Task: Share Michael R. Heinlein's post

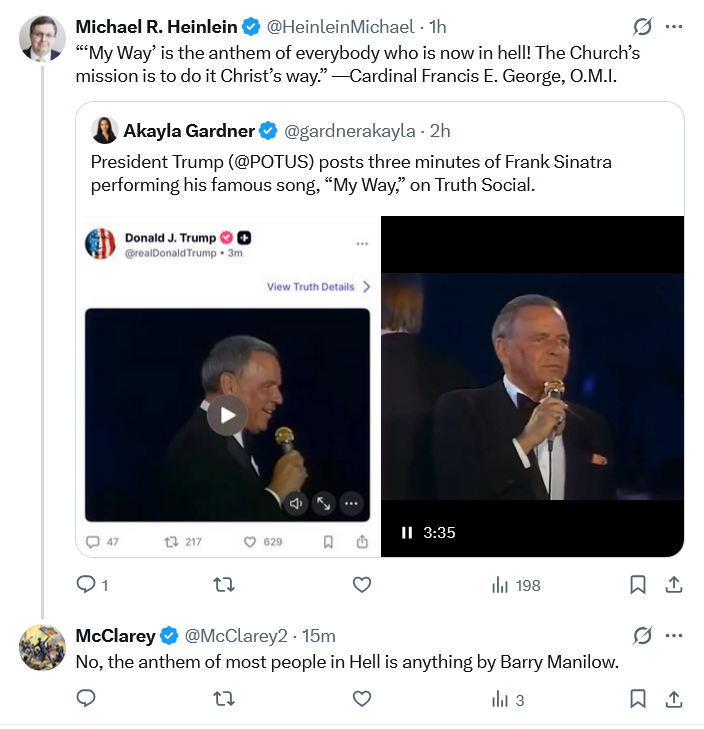Action: point(674,585)
